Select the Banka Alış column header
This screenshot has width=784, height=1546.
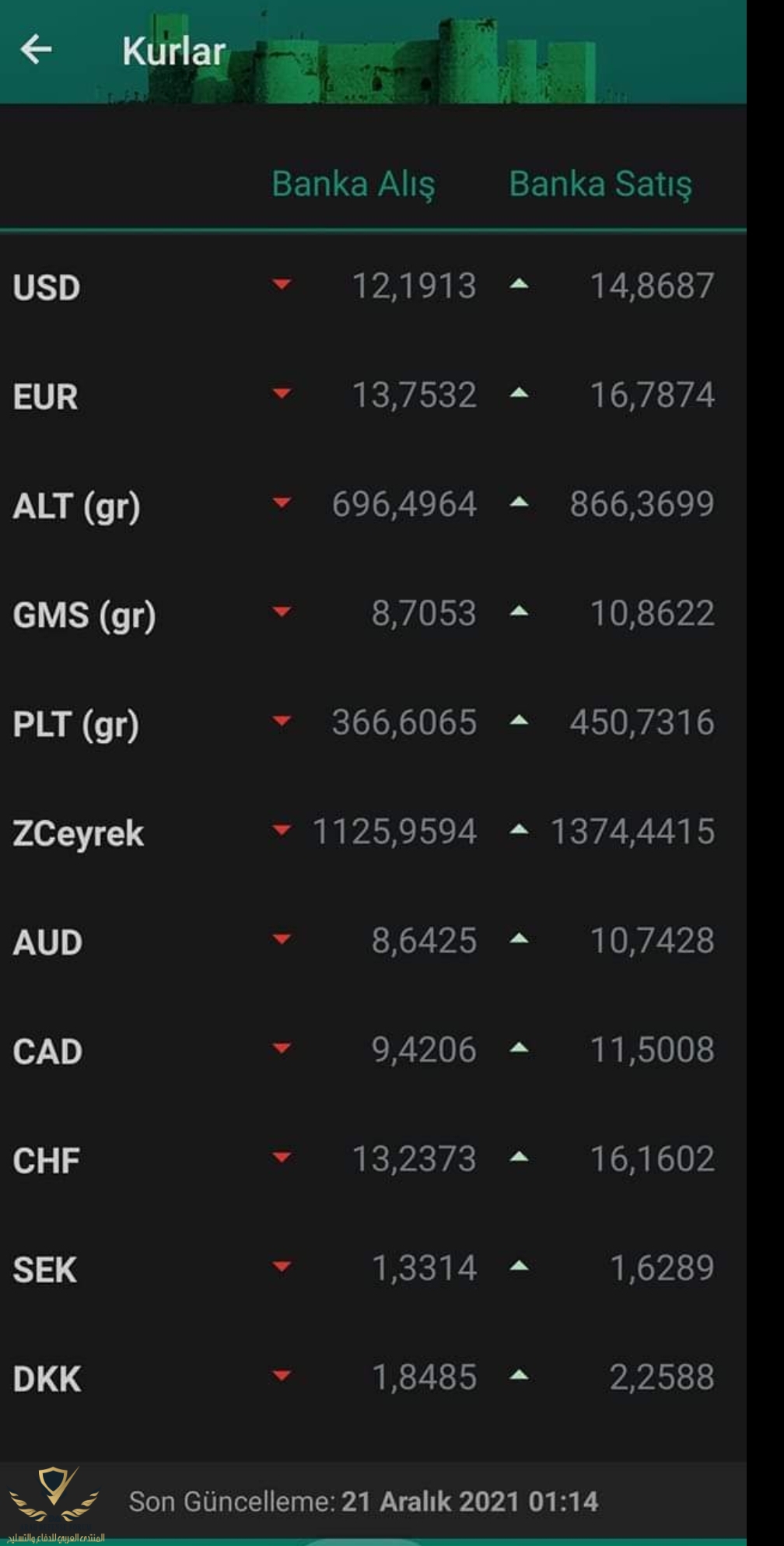click(x=353, y=184)
